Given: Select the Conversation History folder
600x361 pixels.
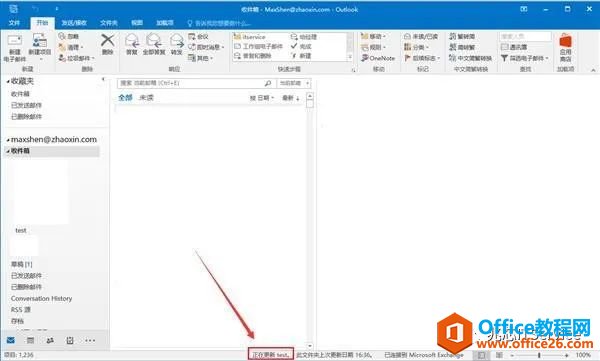Looking at the screenshot, I should tap(41, 298).
